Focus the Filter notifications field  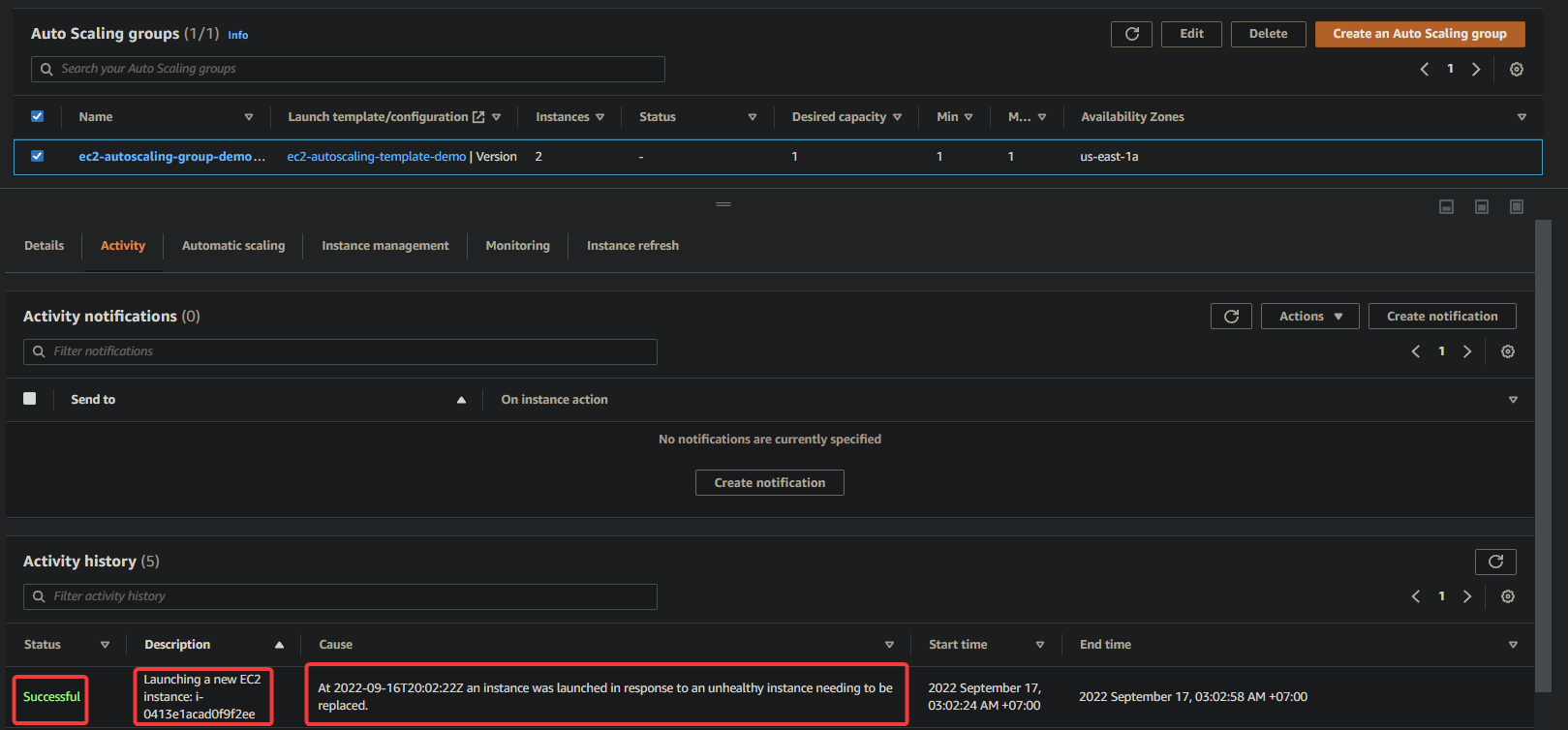click(x=340, y=351)
